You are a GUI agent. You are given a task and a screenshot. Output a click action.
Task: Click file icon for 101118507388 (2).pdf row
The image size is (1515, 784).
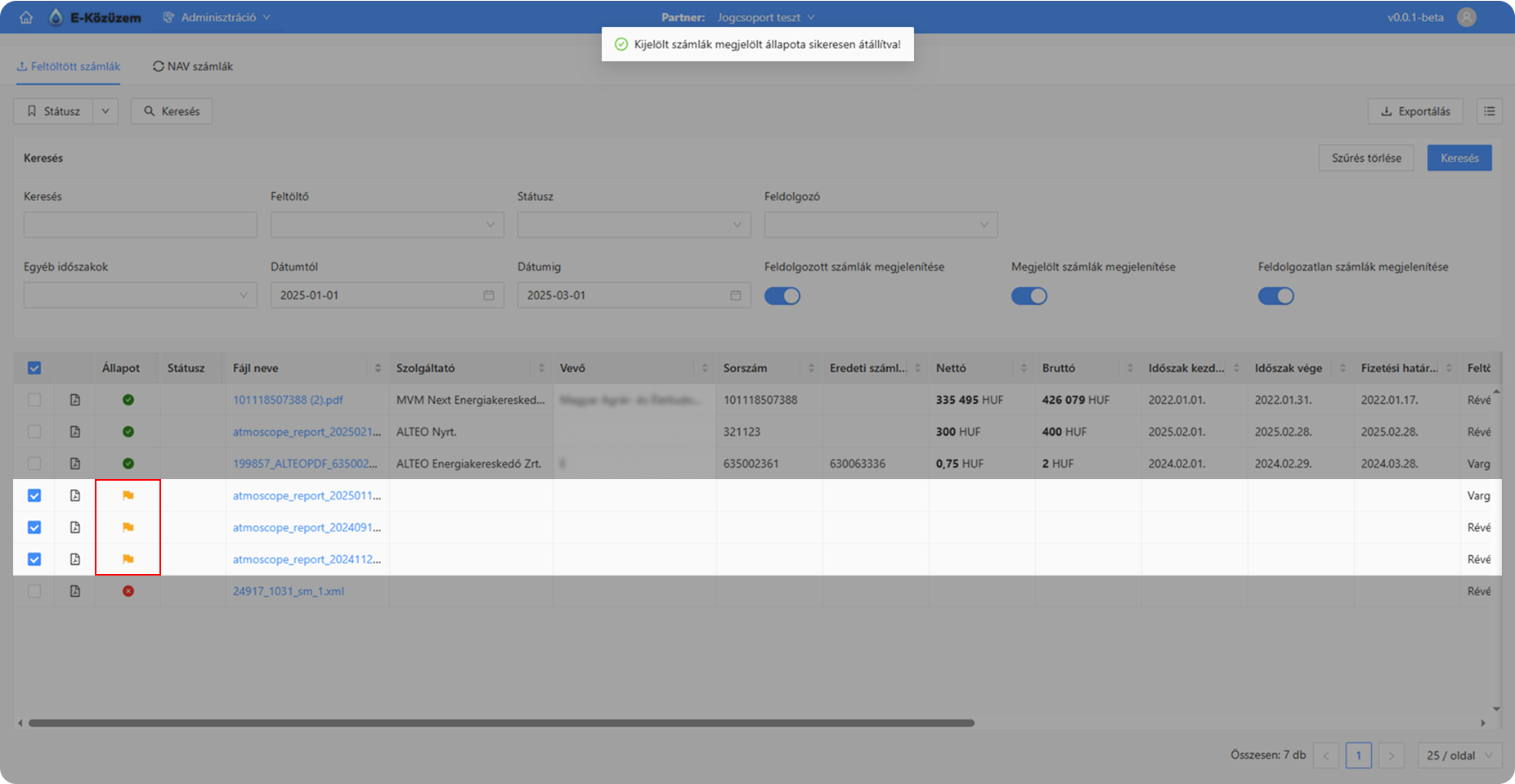pyautogui.click(x=75, y=400)
